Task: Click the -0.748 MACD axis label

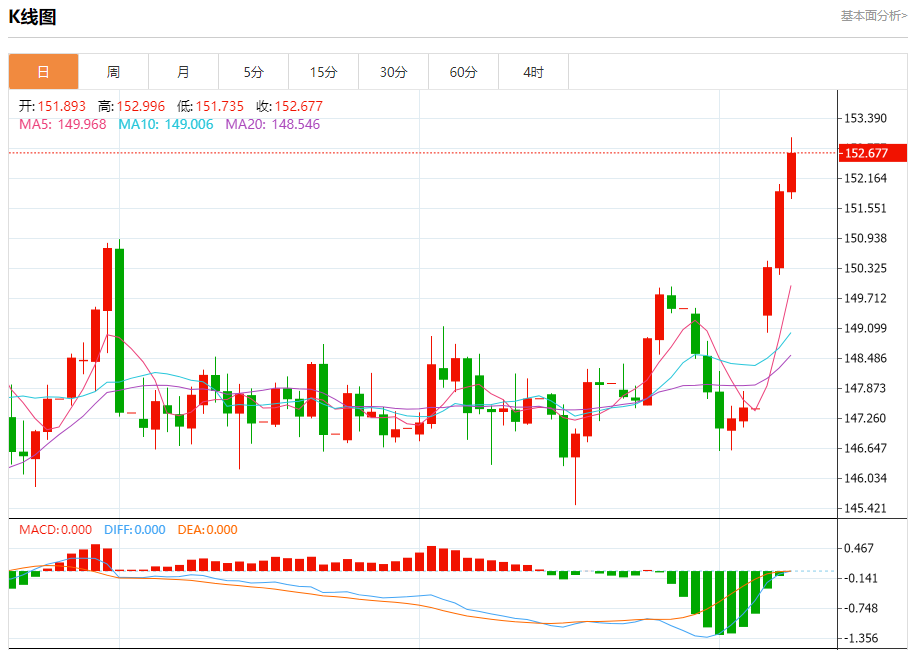Action: (860, 608)
